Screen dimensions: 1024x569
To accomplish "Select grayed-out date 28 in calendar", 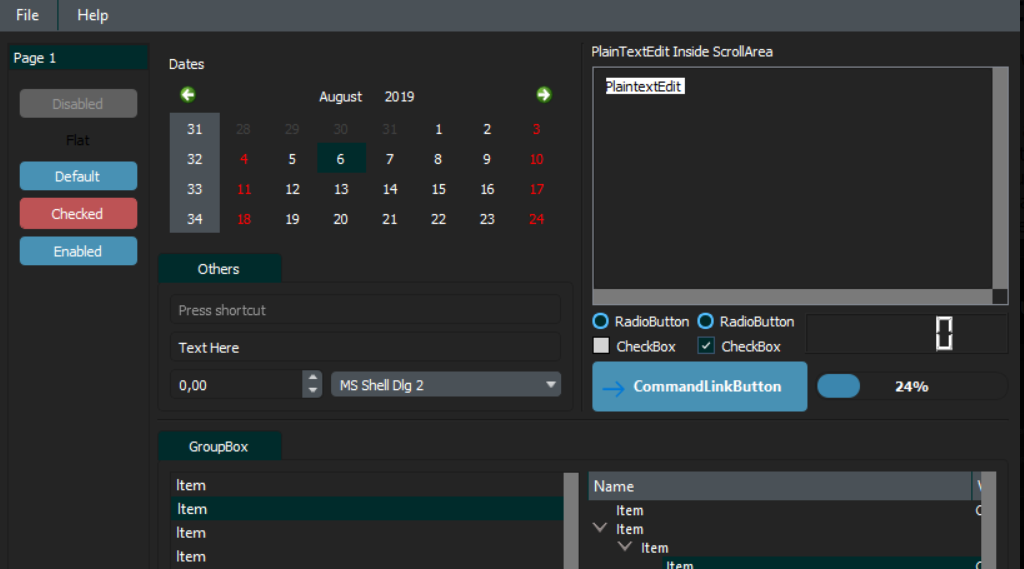I will click(x=244, y=129).
